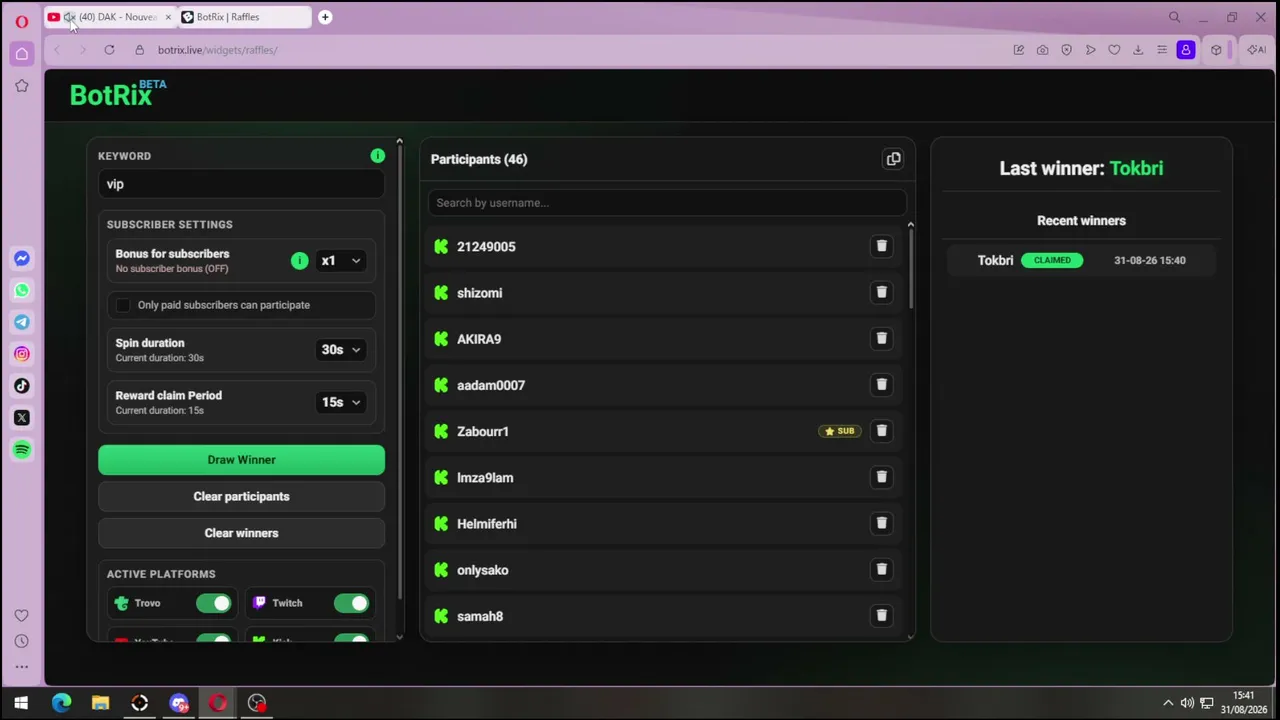Click Opera Easy Setup sliders icon

1162,50
